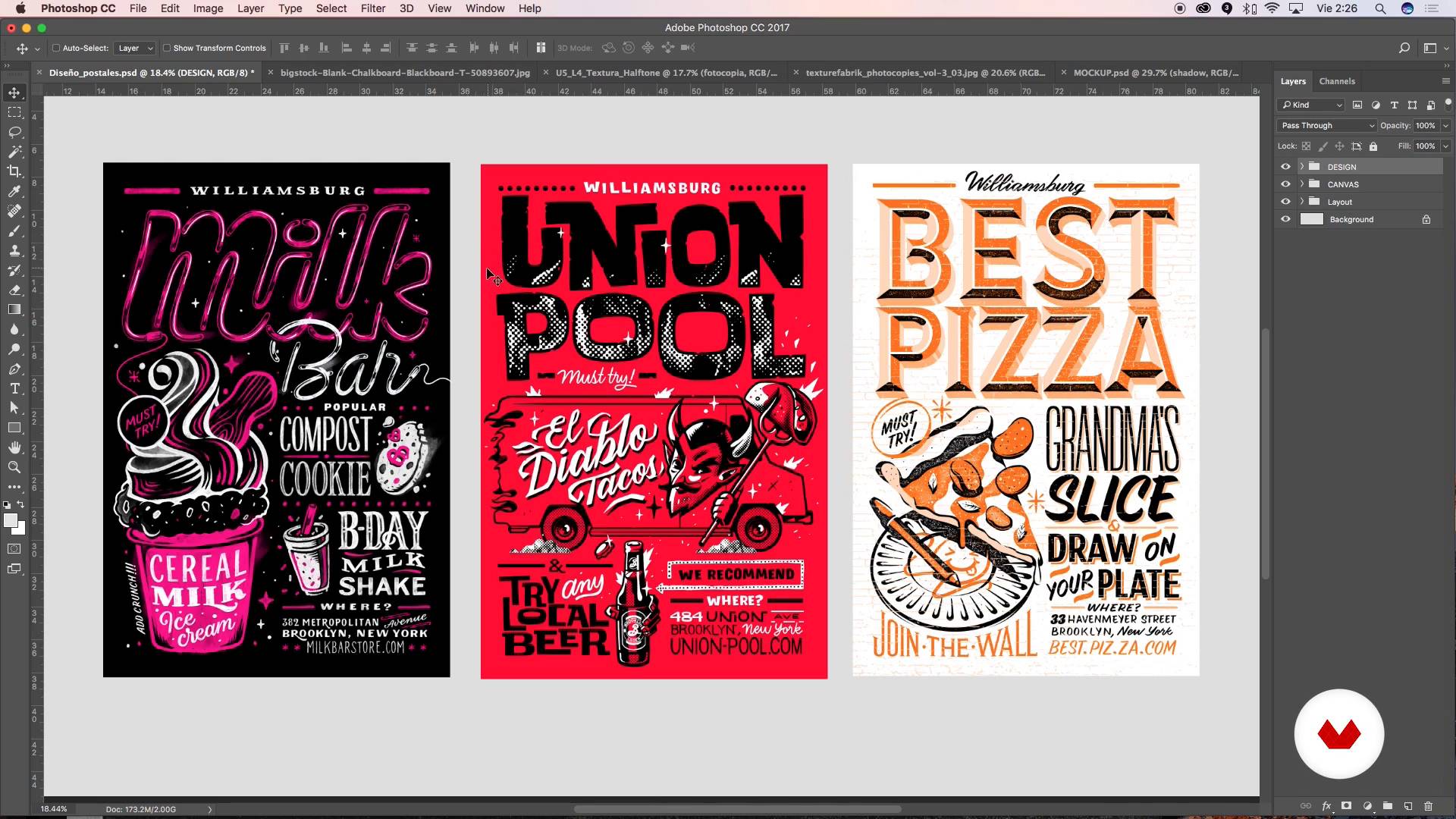Expand the DESIGN layer group

point(1302,167)
